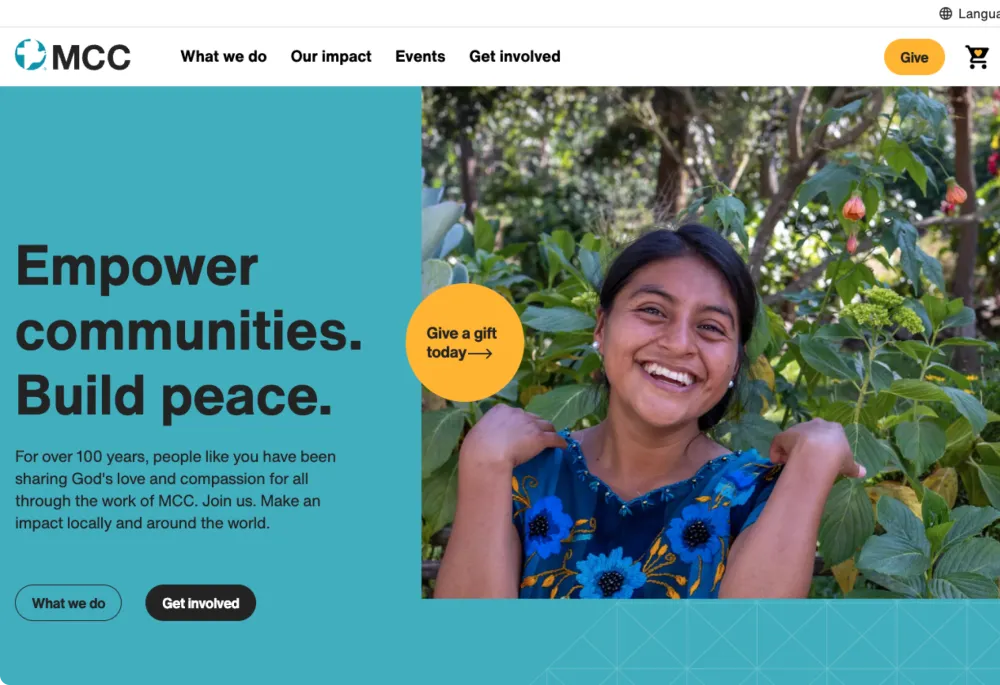Go to the Events menu item
The width and height of the screenshot is (1000, 685).
tap(420, 57)
